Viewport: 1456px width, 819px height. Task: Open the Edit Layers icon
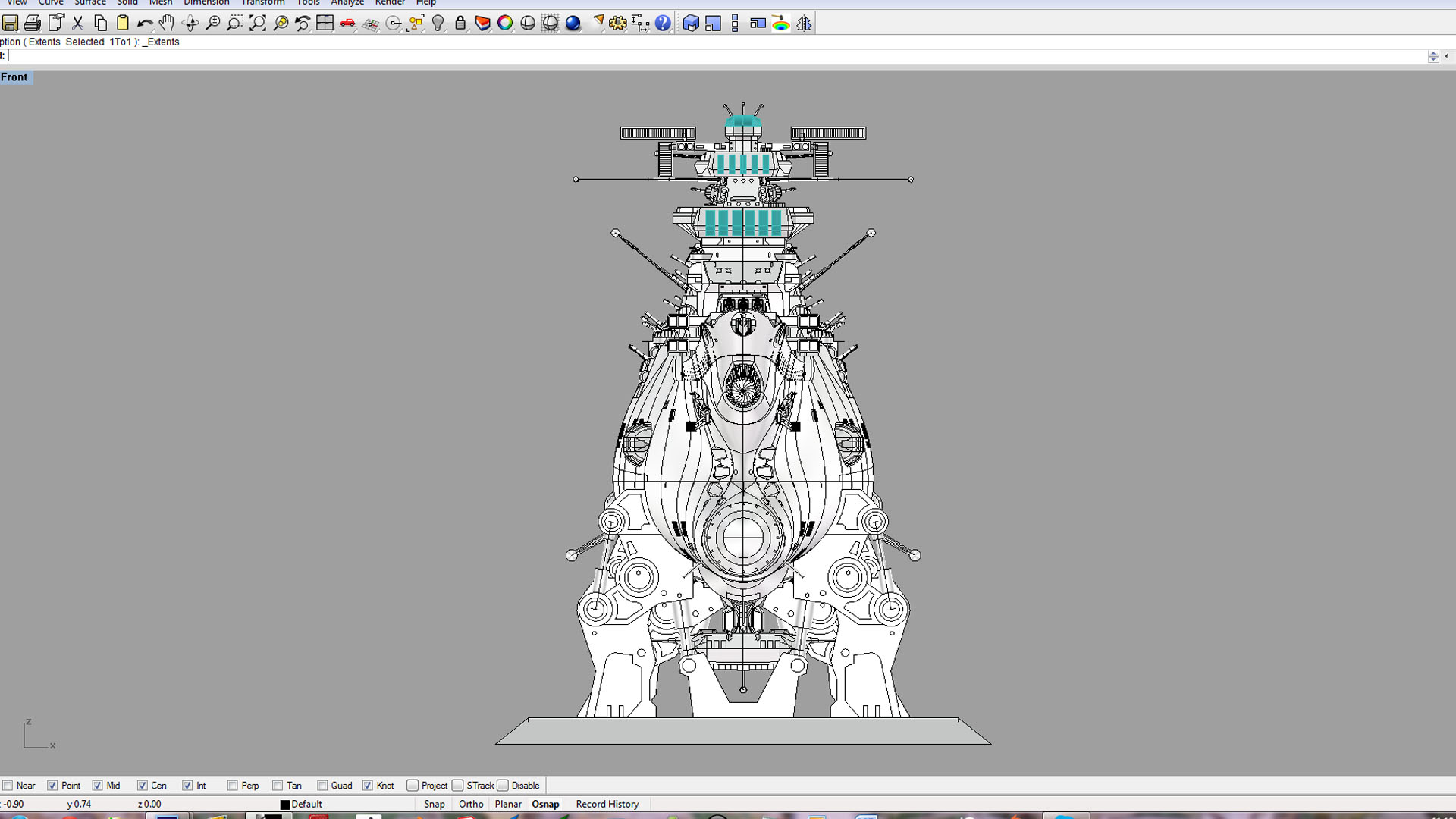pos(483,24)
